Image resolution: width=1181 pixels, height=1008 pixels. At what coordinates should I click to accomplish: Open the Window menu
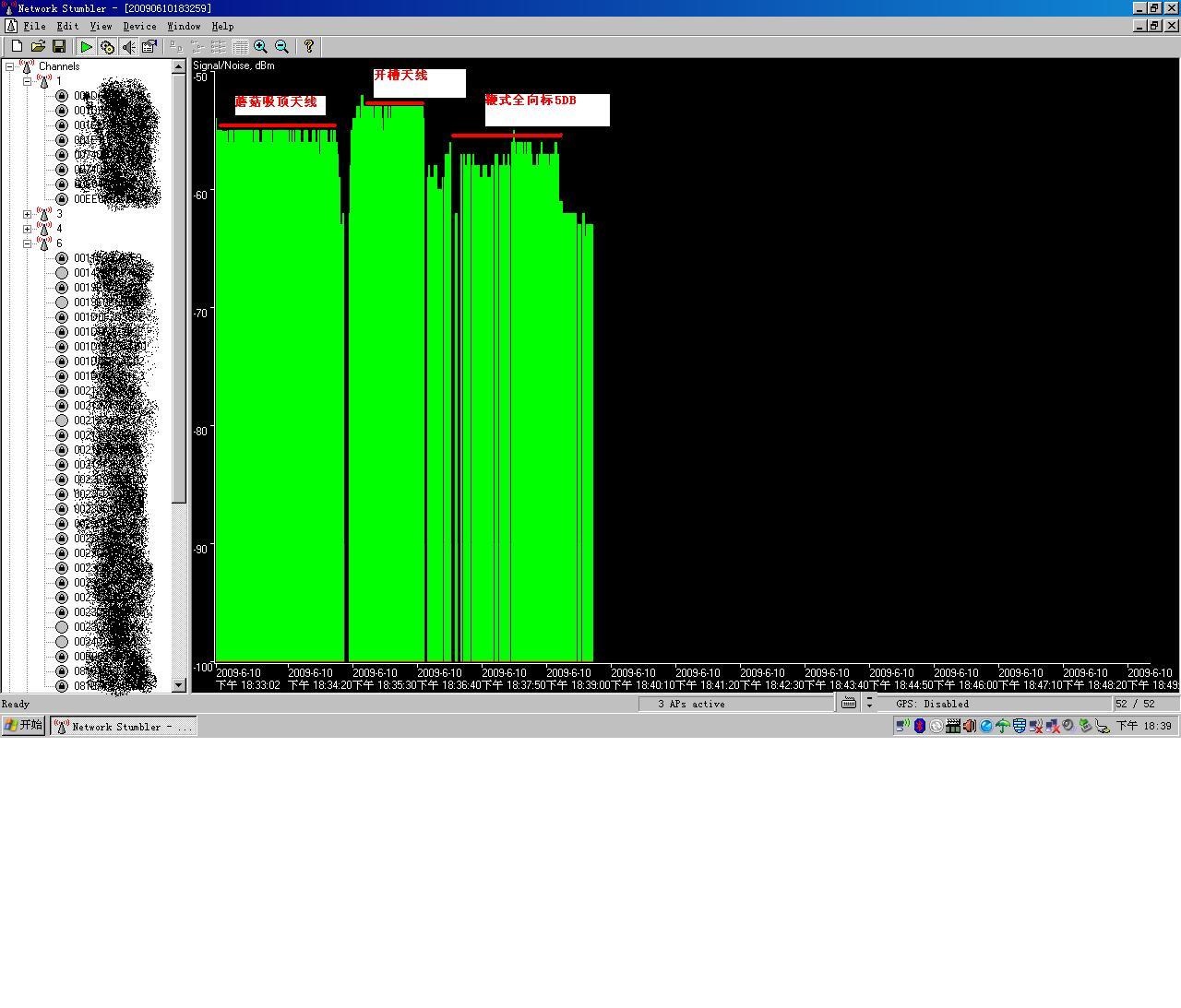coord(184,27)
